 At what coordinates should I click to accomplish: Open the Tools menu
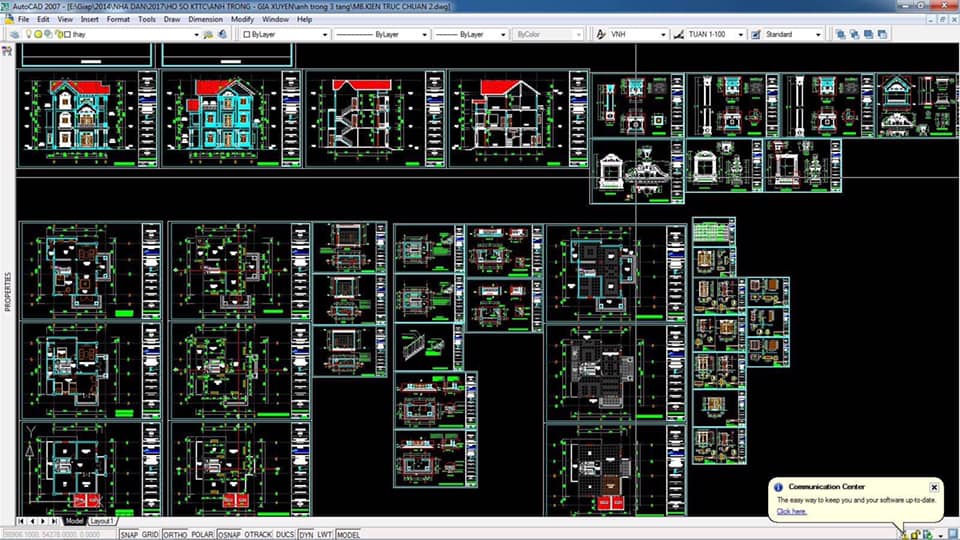coord(147,20)
